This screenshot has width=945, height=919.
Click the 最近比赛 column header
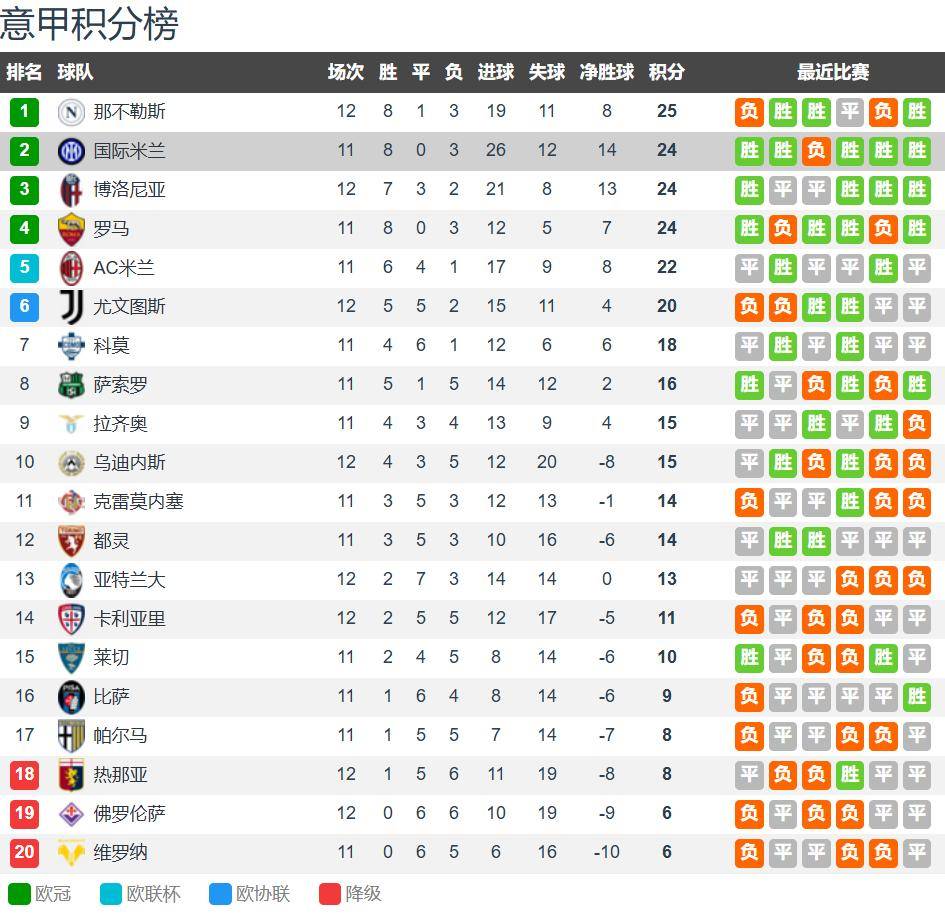tap(833, 73)
